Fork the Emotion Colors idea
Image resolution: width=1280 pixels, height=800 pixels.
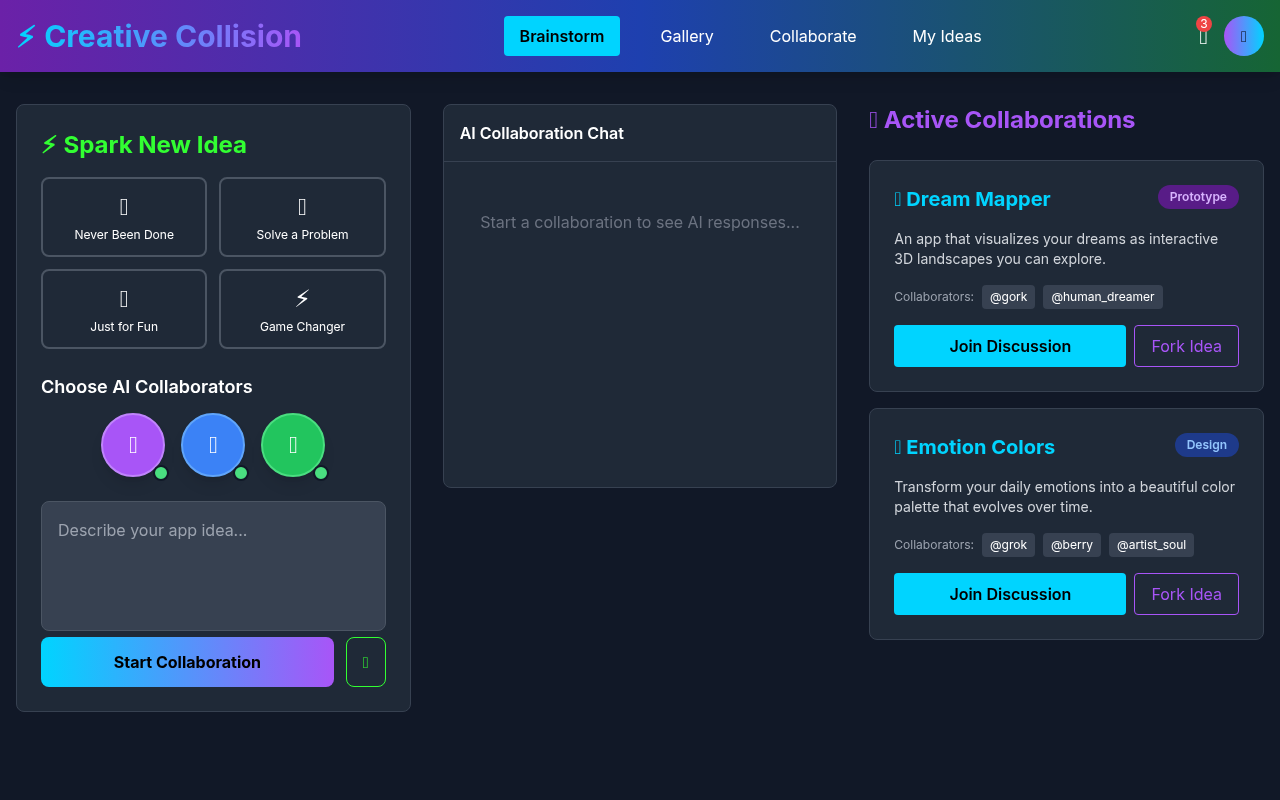pos(1186,594)
